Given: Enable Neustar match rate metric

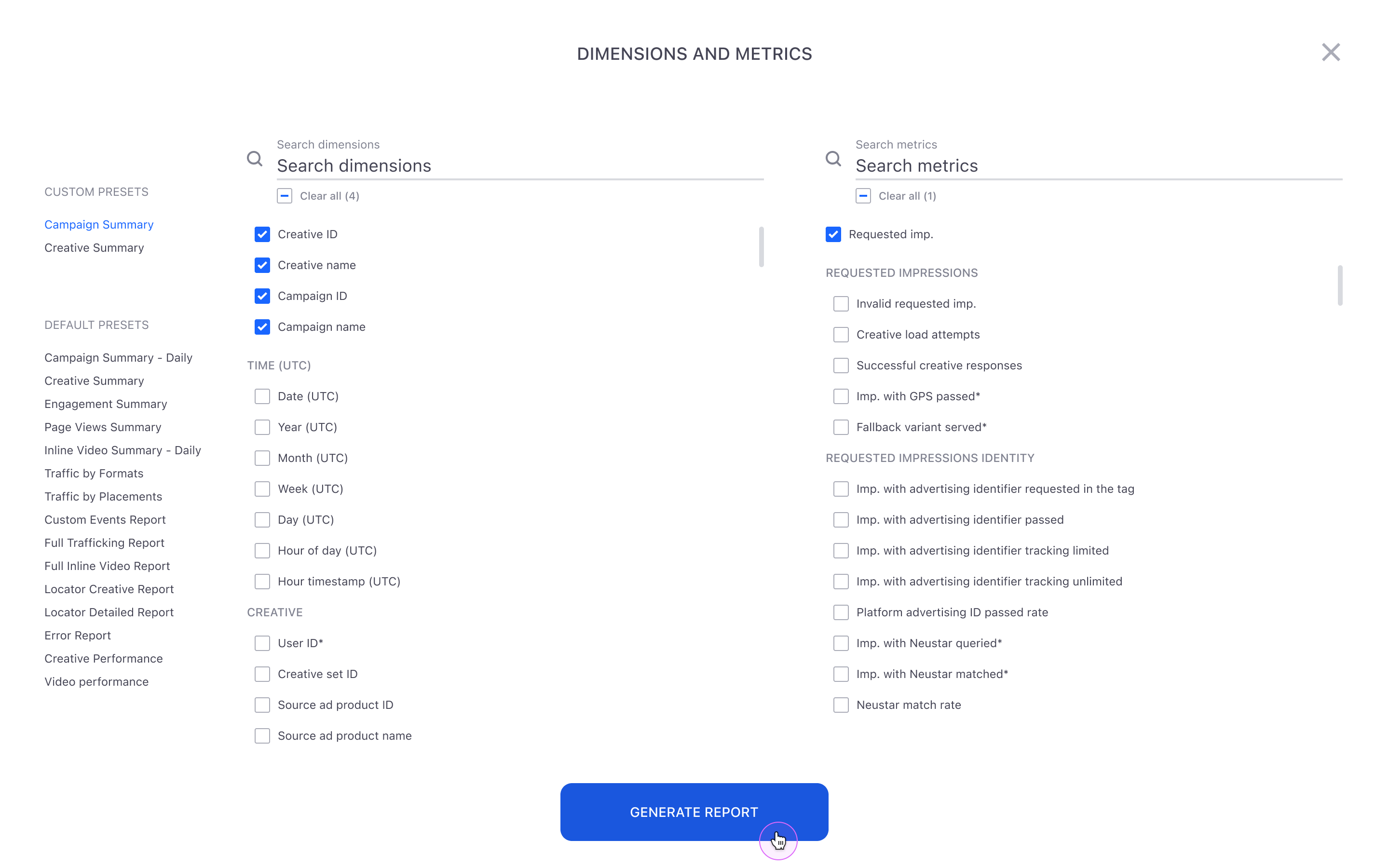Looking at the screenshot, I should coord(841,705).
